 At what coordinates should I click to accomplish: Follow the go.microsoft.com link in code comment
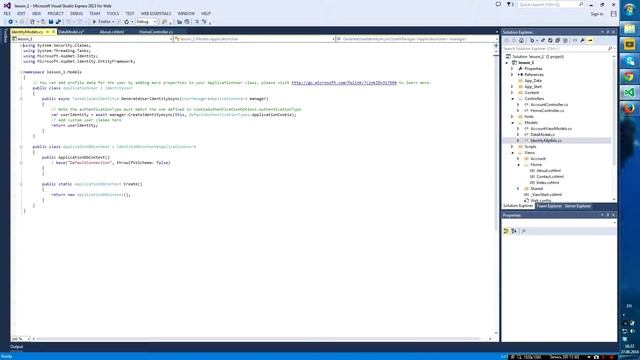coord(344,82)
